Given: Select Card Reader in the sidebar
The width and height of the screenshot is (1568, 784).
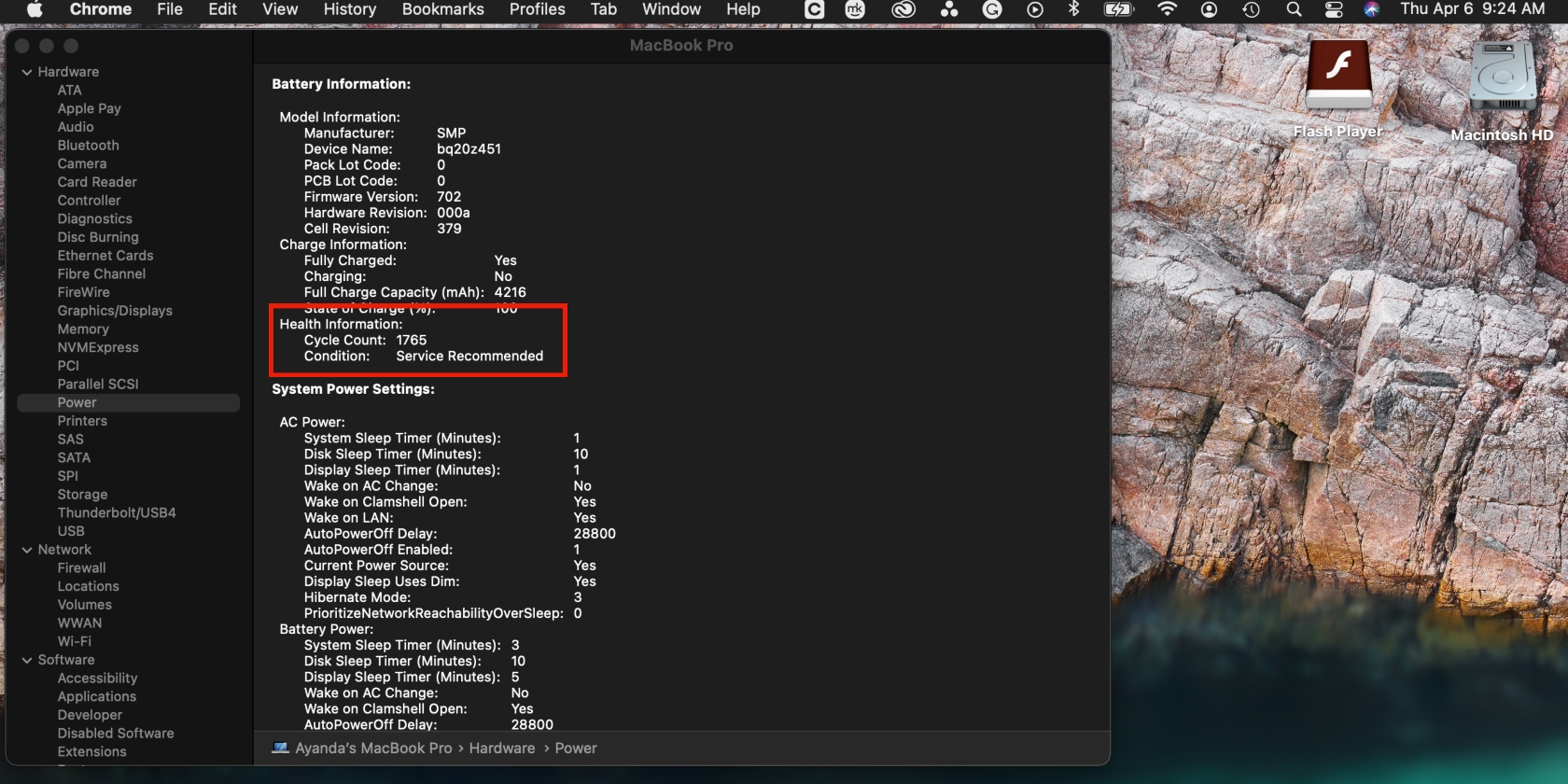Looking at the screenshot, I should [97, 182].
